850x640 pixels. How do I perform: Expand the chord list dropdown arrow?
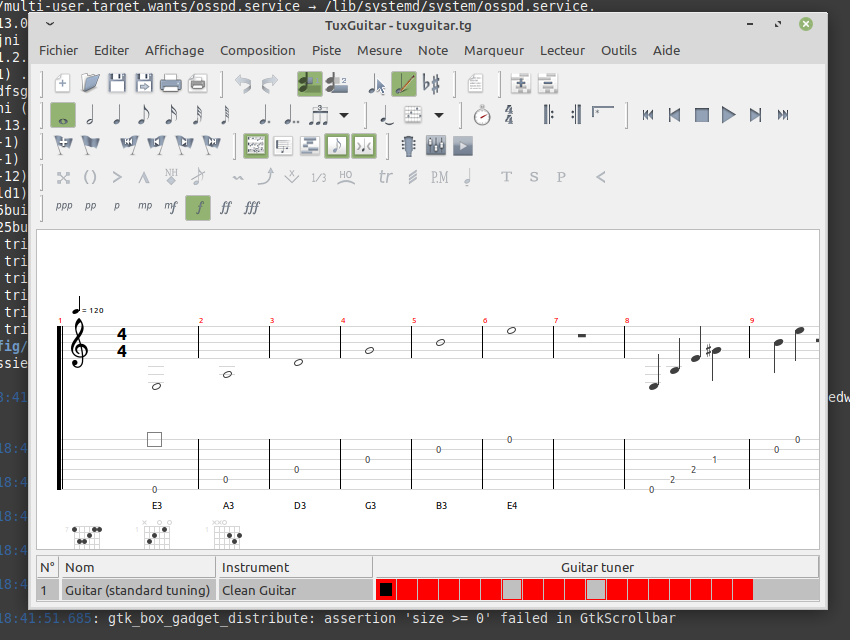[x=439, y=115]
